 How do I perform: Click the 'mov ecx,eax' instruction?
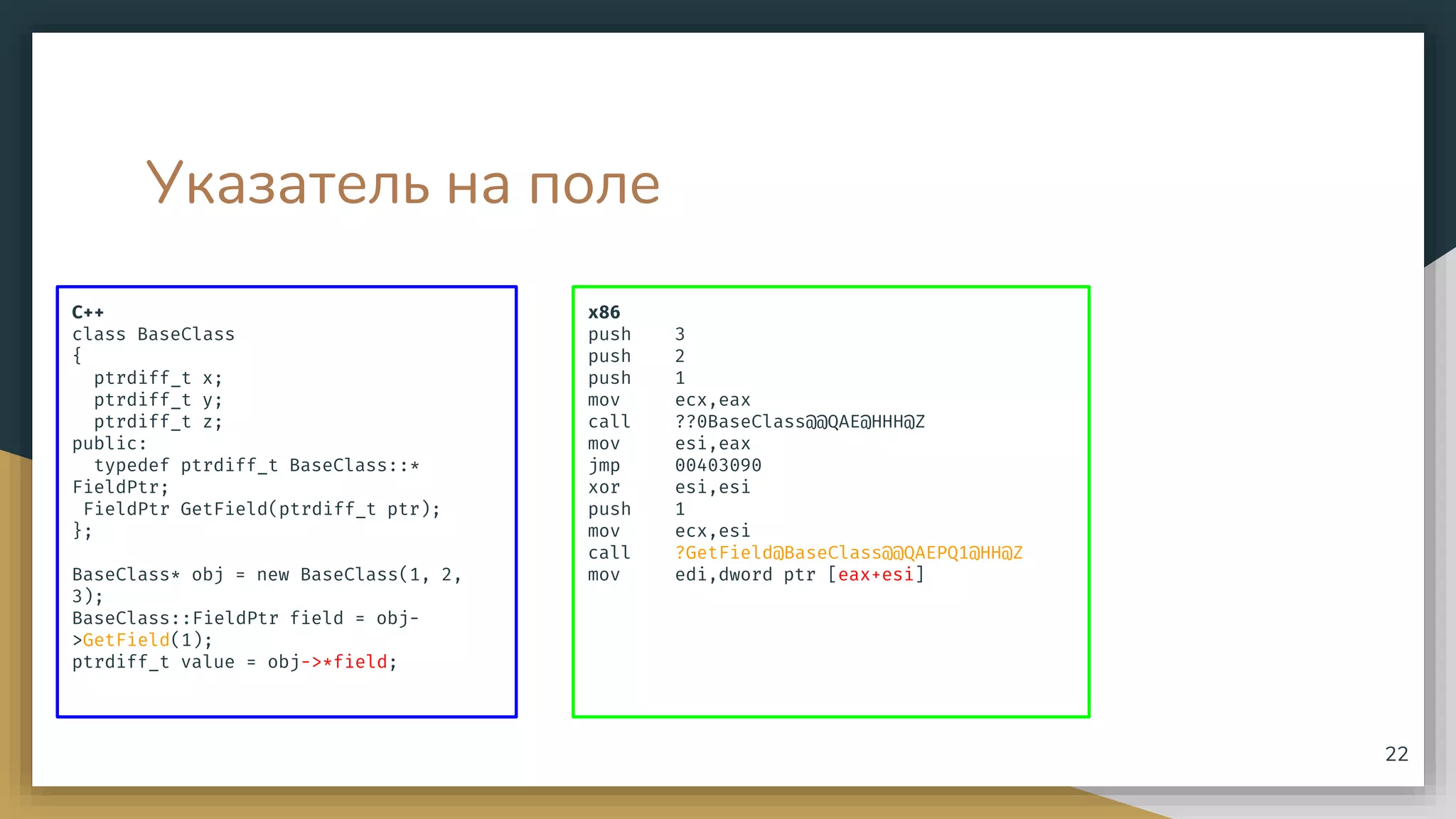669,400
